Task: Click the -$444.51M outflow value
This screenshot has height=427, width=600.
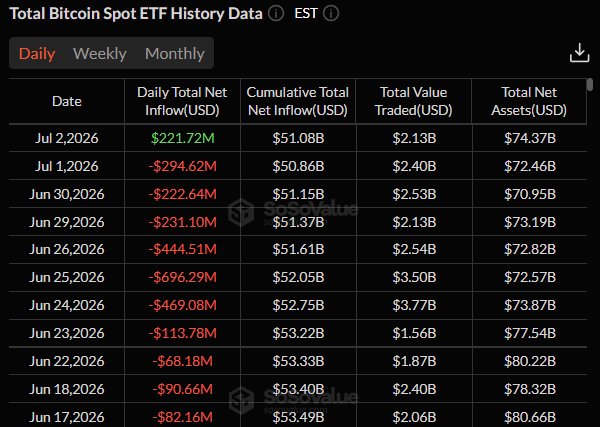Action: tap(183, 249)
